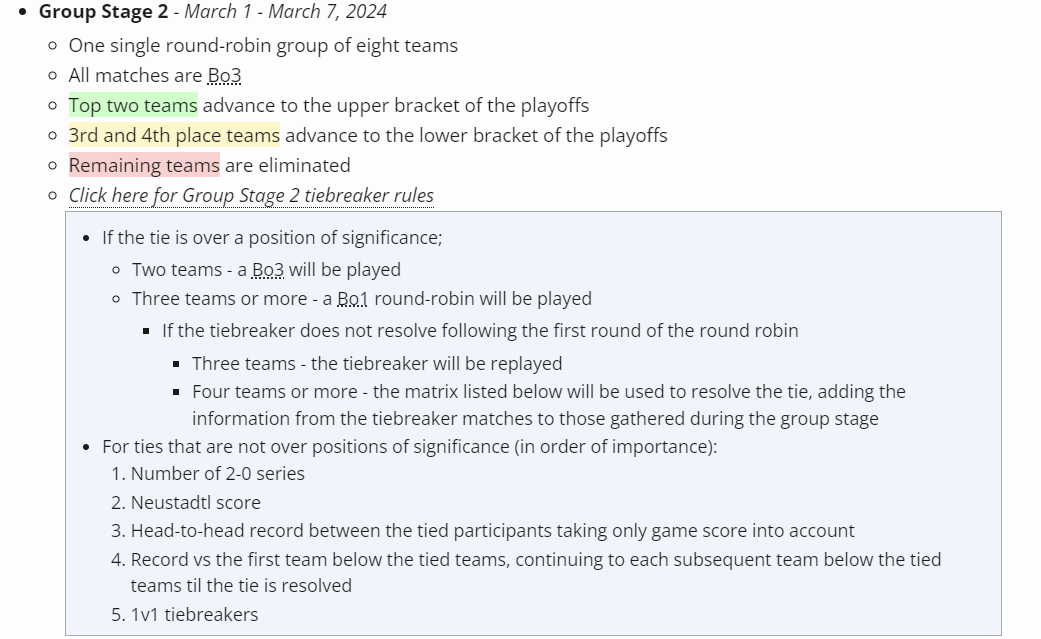Click the Bo3 abbreviation in the two teams rule
The height and width of the screenshot is (639, 1041).
pos(267,269)
